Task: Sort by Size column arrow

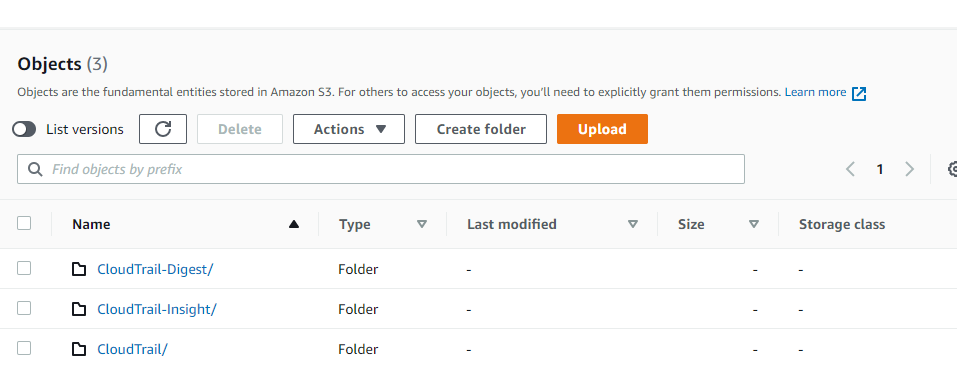Action: pyautogui.click(x=754, y=224)
